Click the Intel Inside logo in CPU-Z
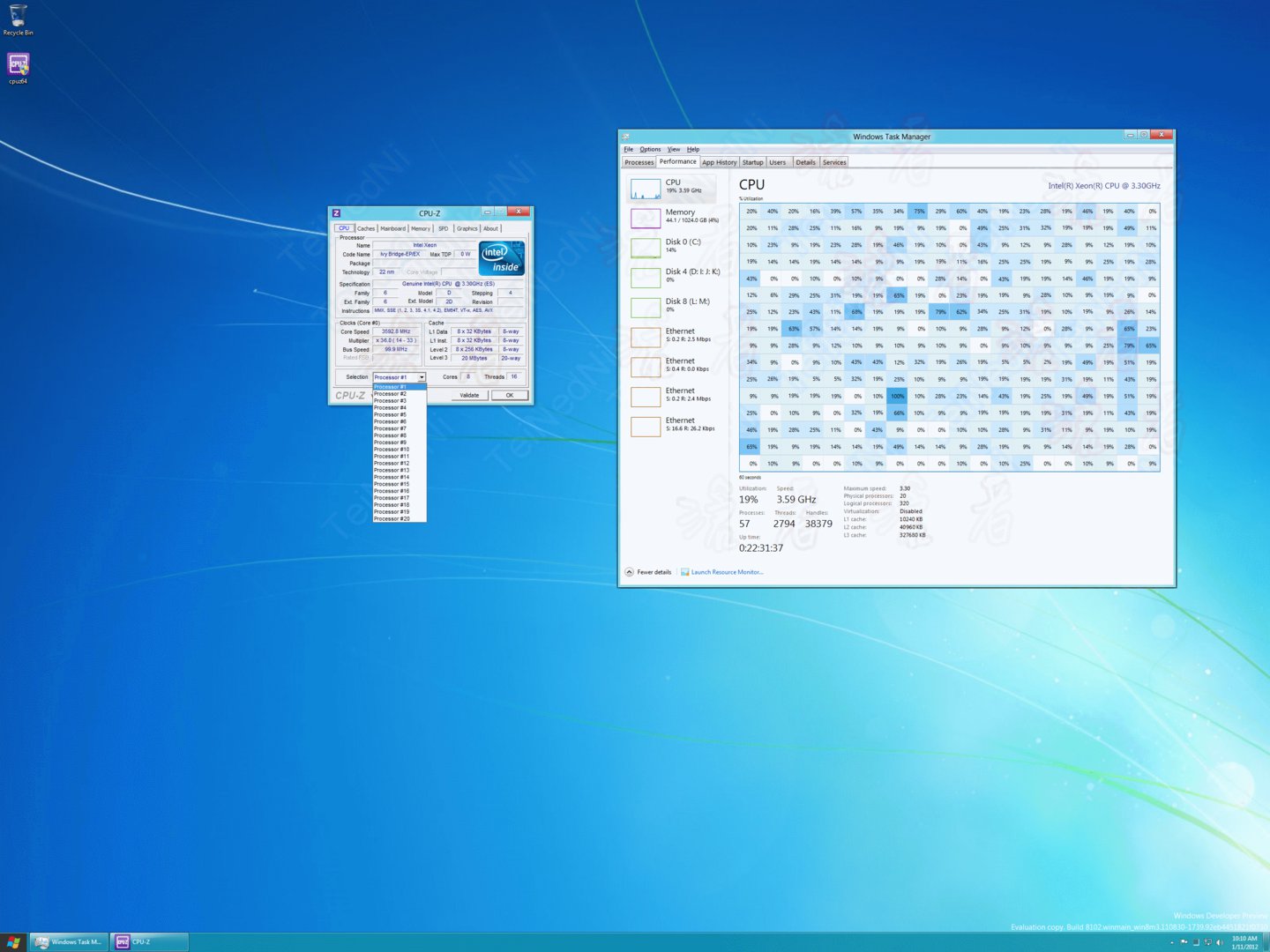Viewport: 1270px width, 952px height. coord(500,257)
